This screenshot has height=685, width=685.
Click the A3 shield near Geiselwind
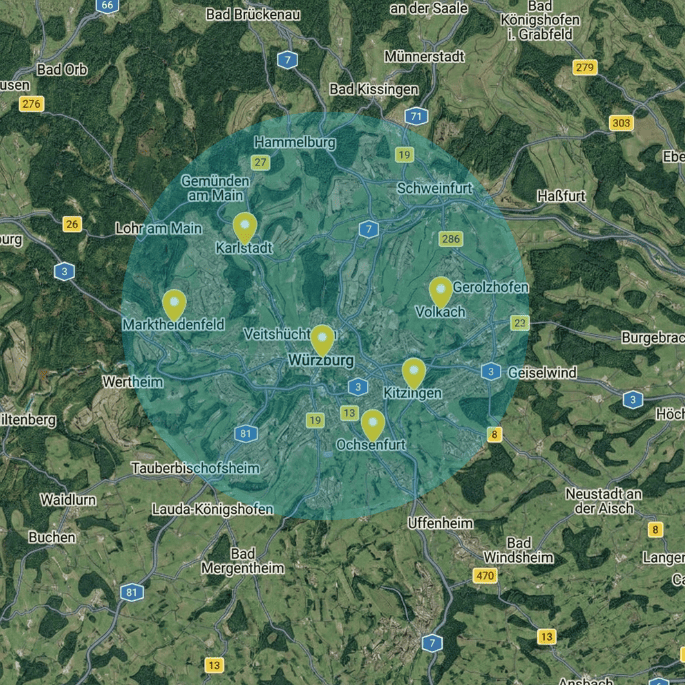coord(491,371)
